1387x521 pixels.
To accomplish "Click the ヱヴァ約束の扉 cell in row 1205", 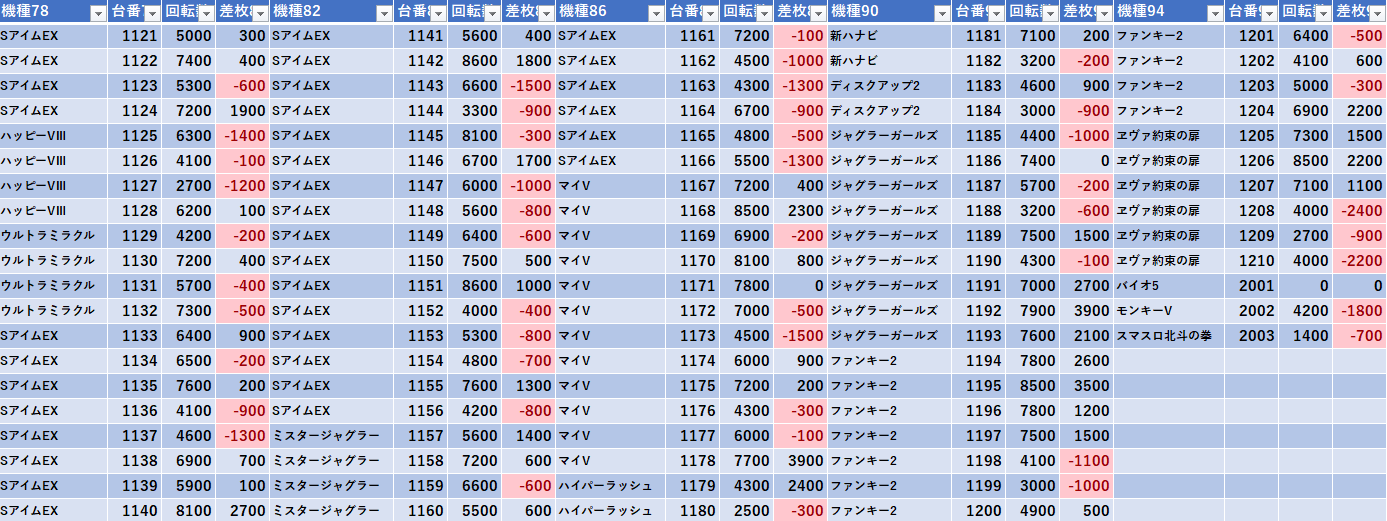I will pyautogui.click(x=1169, y=136).
